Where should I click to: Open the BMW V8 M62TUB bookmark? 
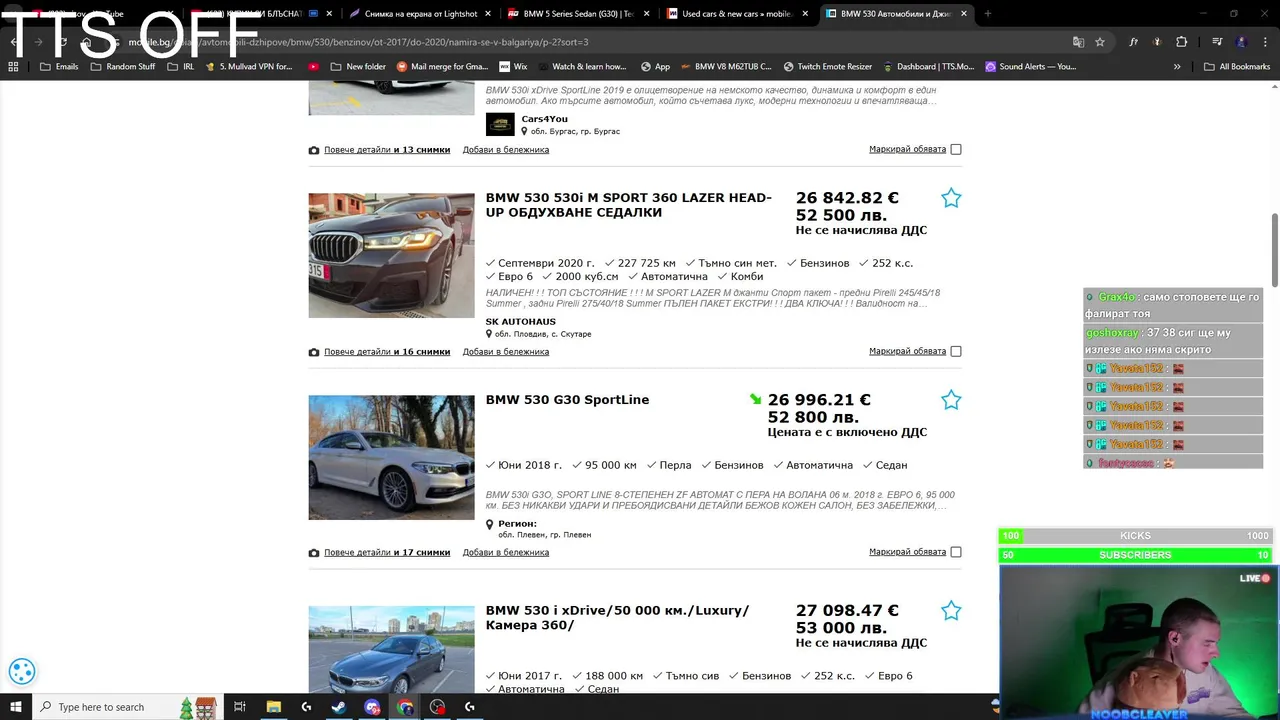pos(726,67)
